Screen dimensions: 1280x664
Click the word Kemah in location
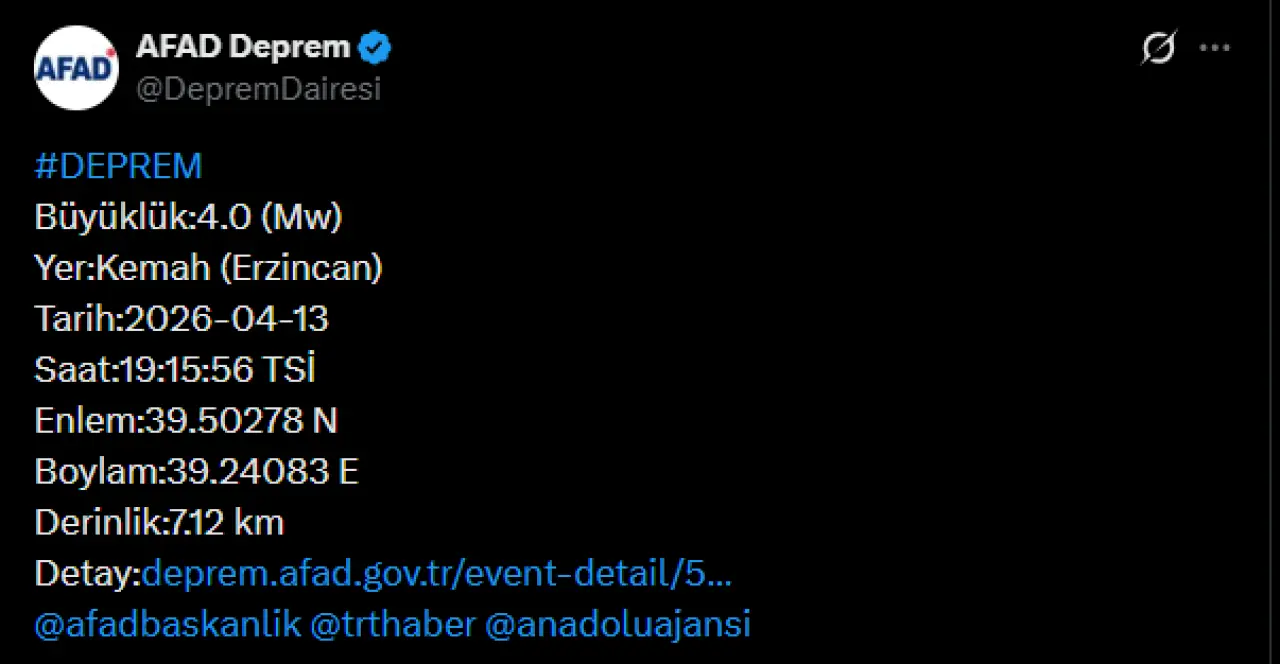[x=153, y=268]
